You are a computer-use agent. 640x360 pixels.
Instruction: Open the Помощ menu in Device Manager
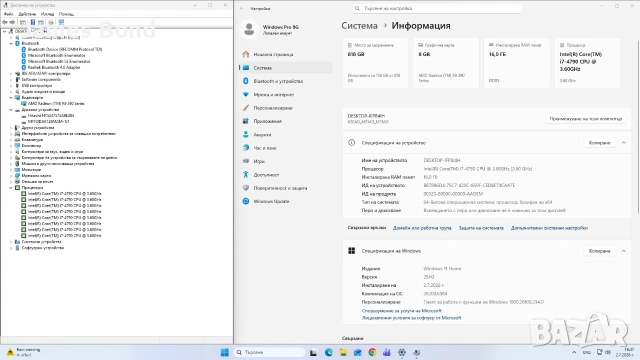[66, 14]
